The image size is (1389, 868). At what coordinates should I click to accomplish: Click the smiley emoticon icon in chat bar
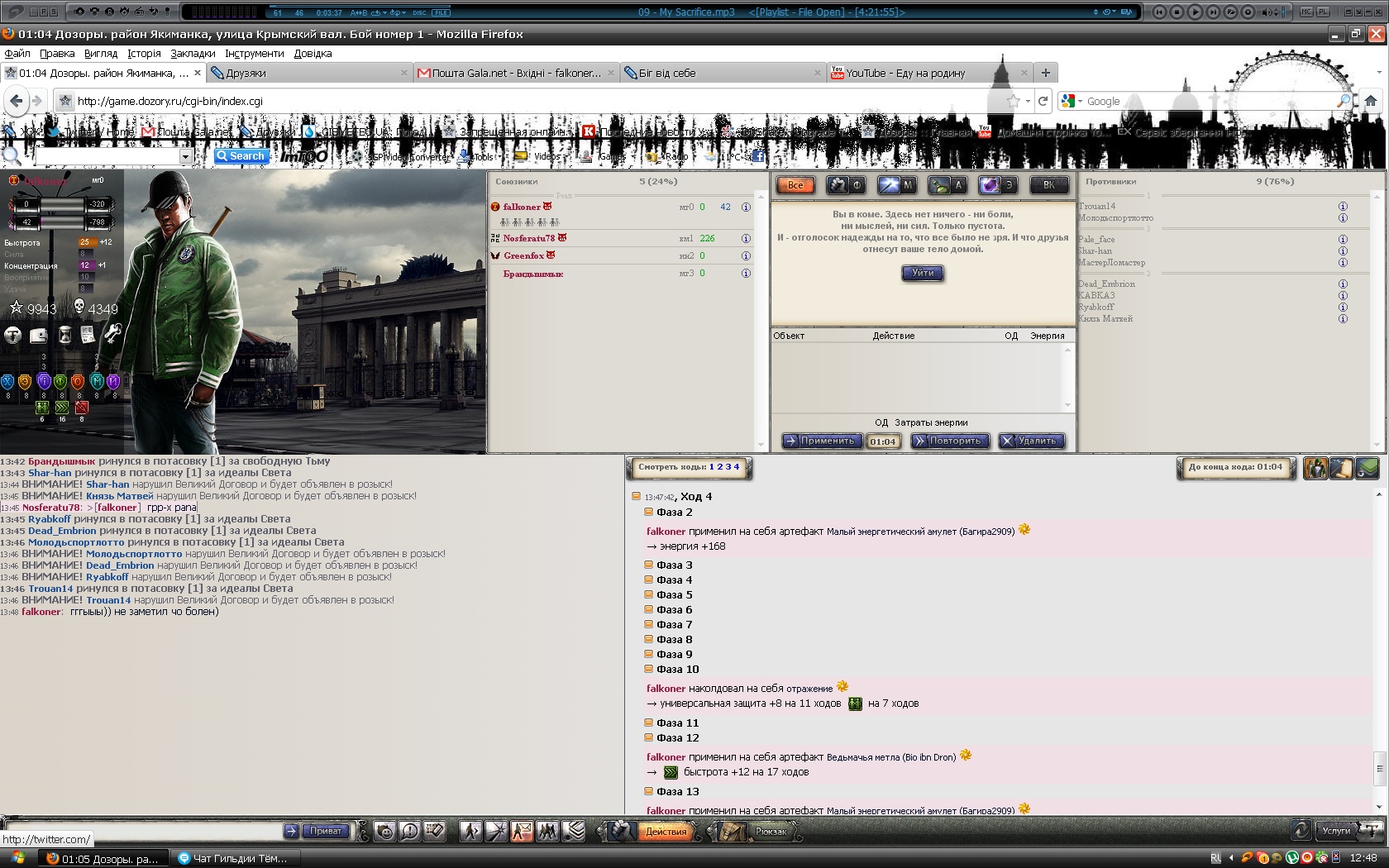tap(385, 832)
